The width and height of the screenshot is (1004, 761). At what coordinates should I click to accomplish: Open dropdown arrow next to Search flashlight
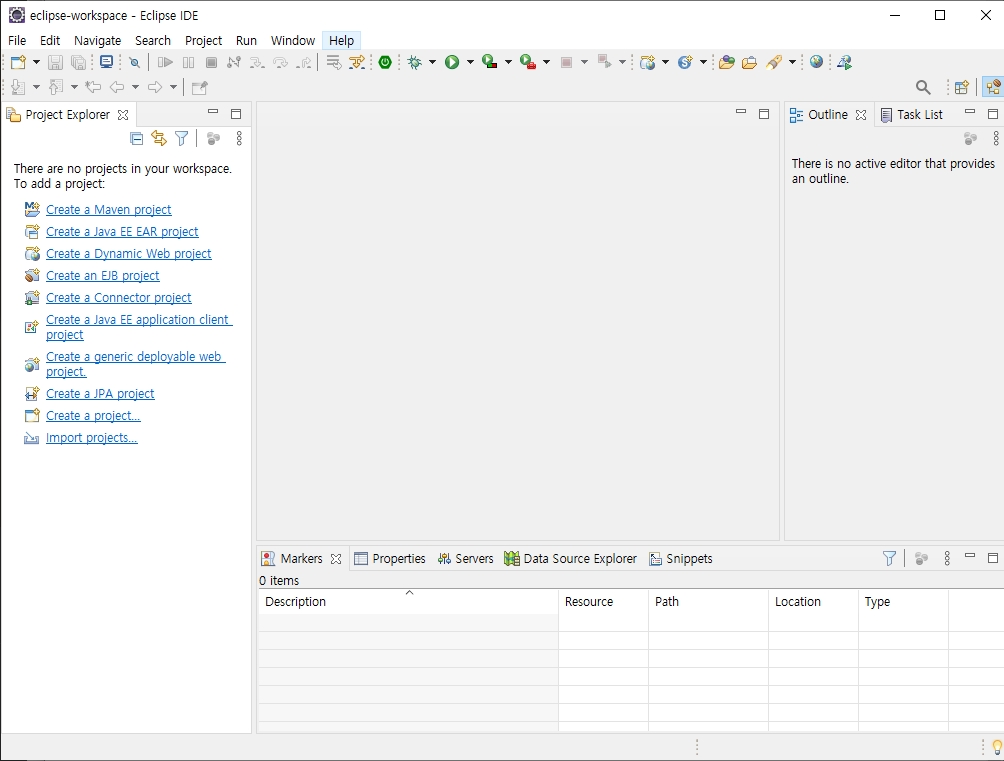(x=792, y=62)
